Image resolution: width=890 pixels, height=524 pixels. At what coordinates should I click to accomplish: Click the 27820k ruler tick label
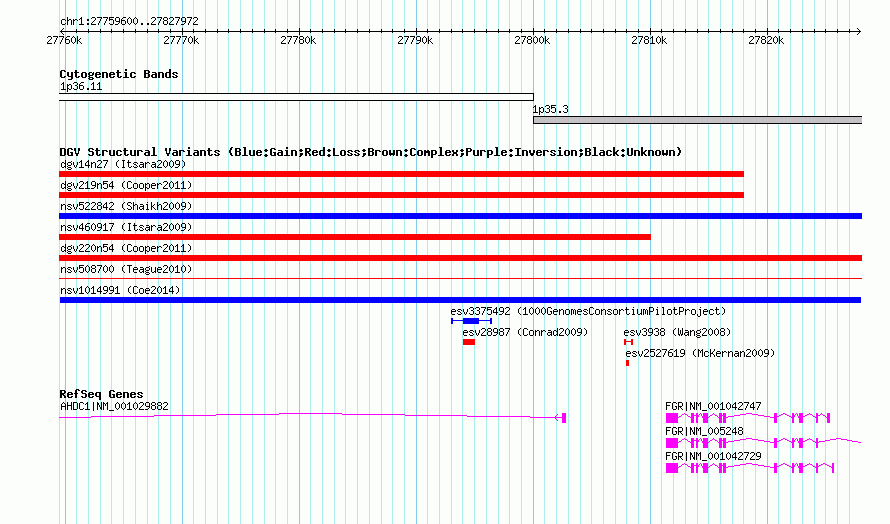pos(766,40)
